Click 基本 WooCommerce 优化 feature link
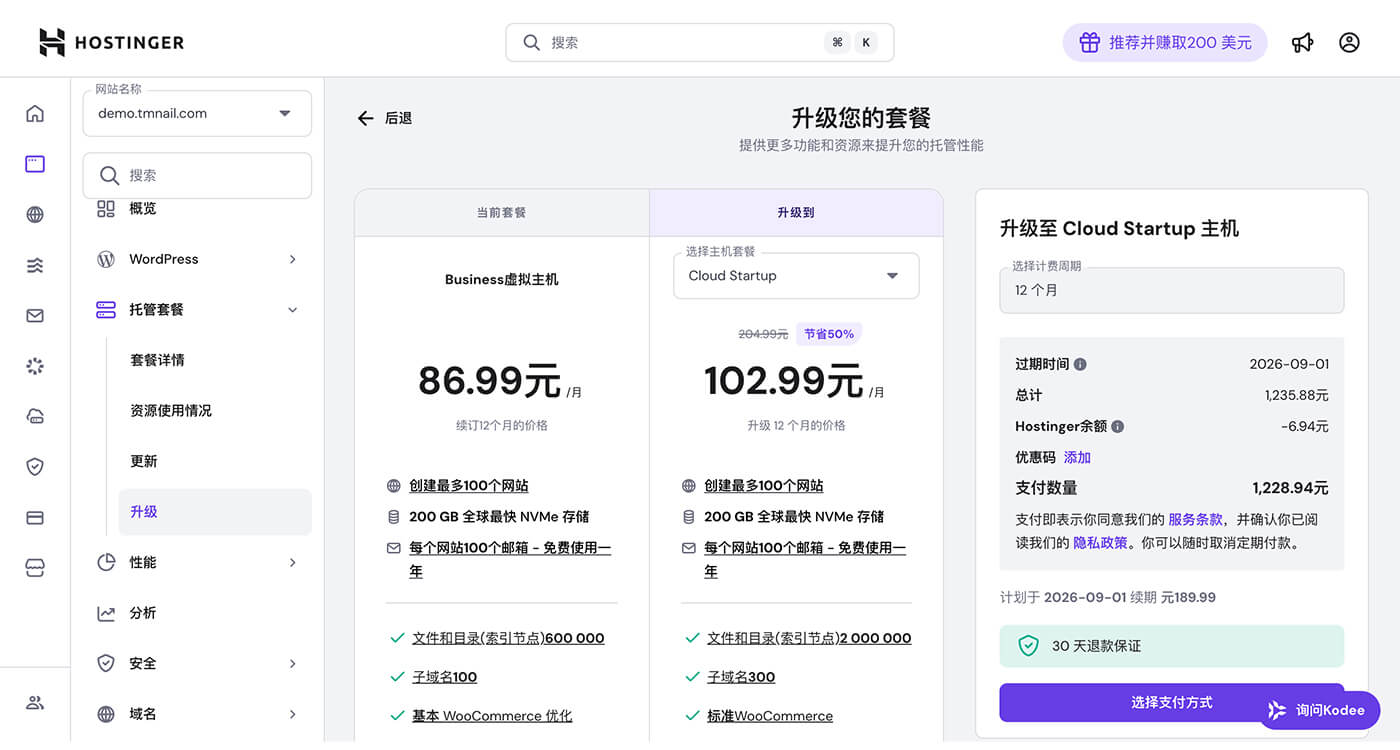The image size is (1400, 750). coord(492,716)
